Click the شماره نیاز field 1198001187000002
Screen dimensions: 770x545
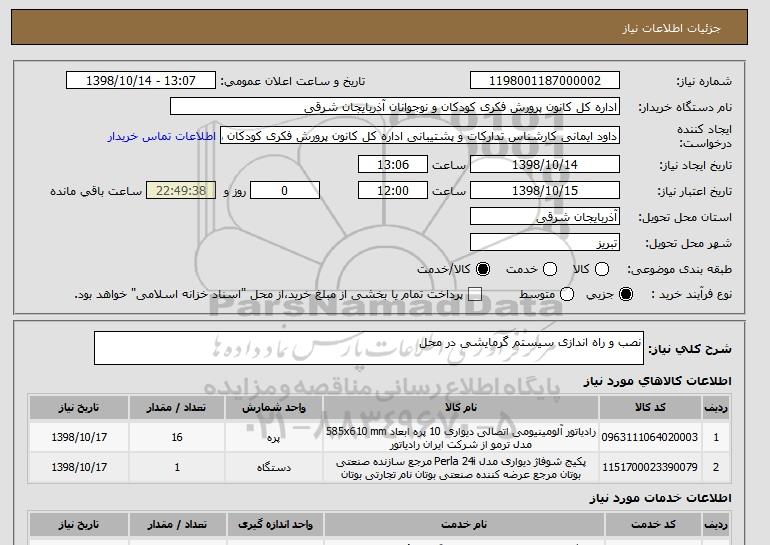(x=545, y=81)
